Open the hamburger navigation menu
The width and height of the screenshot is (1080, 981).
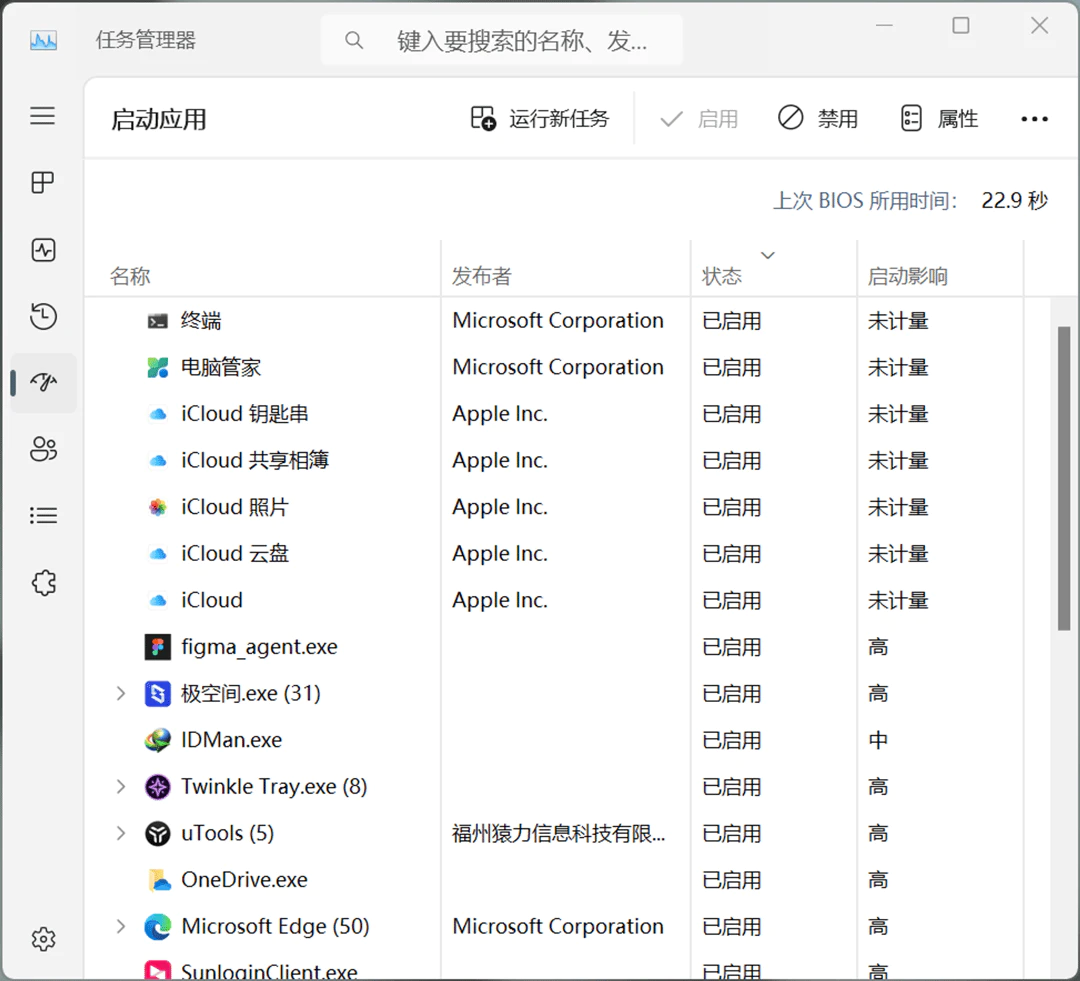coord(43,116)
